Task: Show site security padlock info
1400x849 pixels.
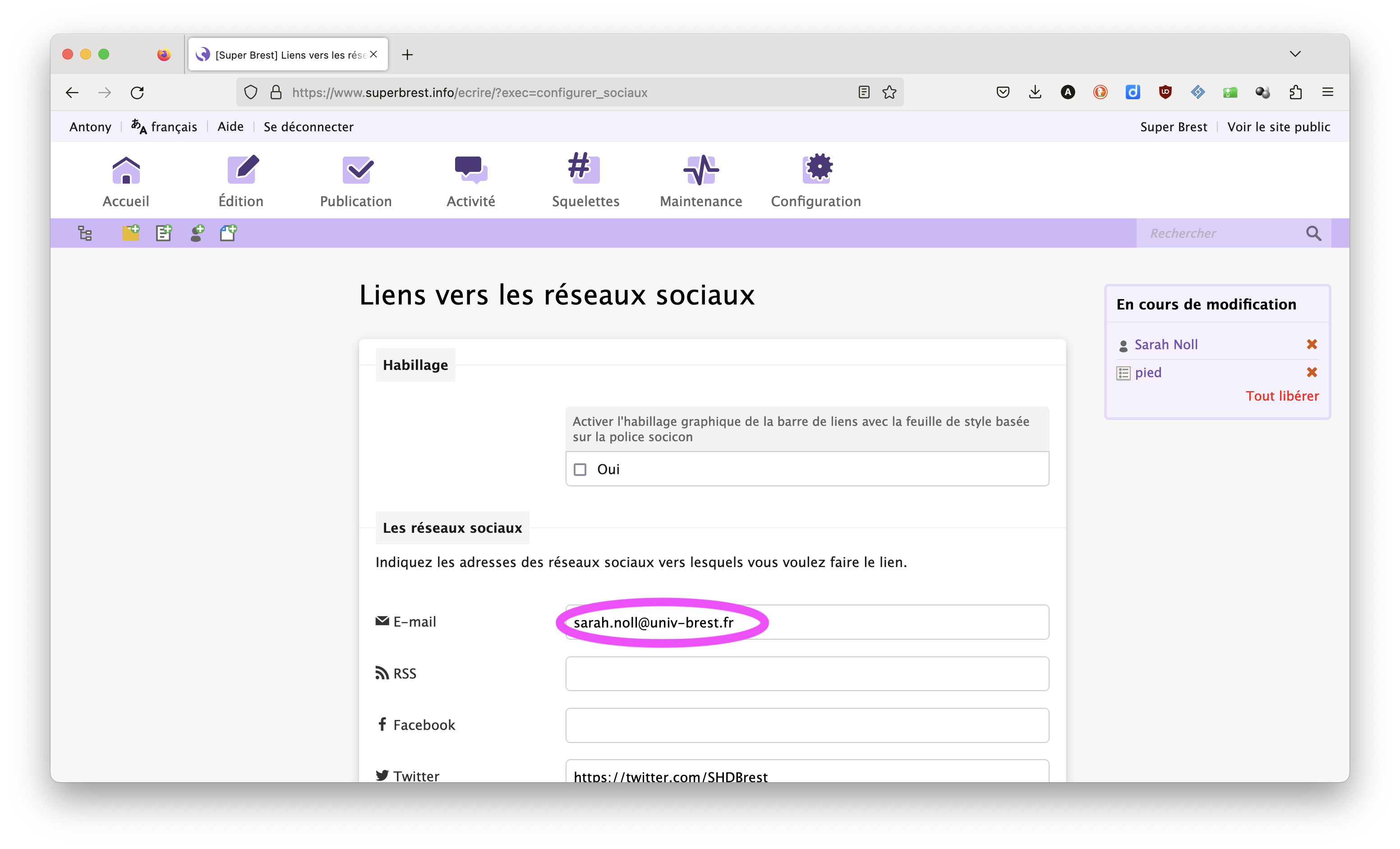Action: [276, 92]
